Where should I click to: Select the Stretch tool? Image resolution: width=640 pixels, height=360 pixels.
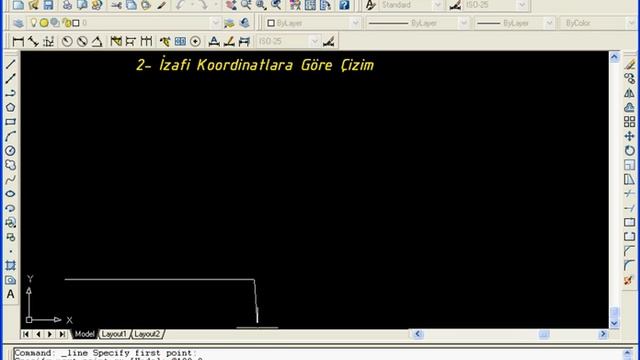[629, 179]
